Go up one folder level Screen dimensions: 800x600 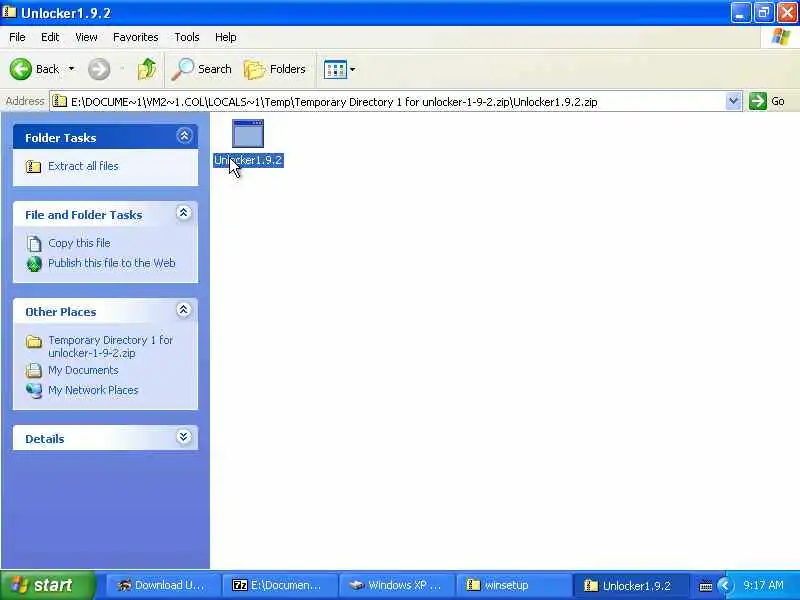pyautogui.click(x=147, y=69)
